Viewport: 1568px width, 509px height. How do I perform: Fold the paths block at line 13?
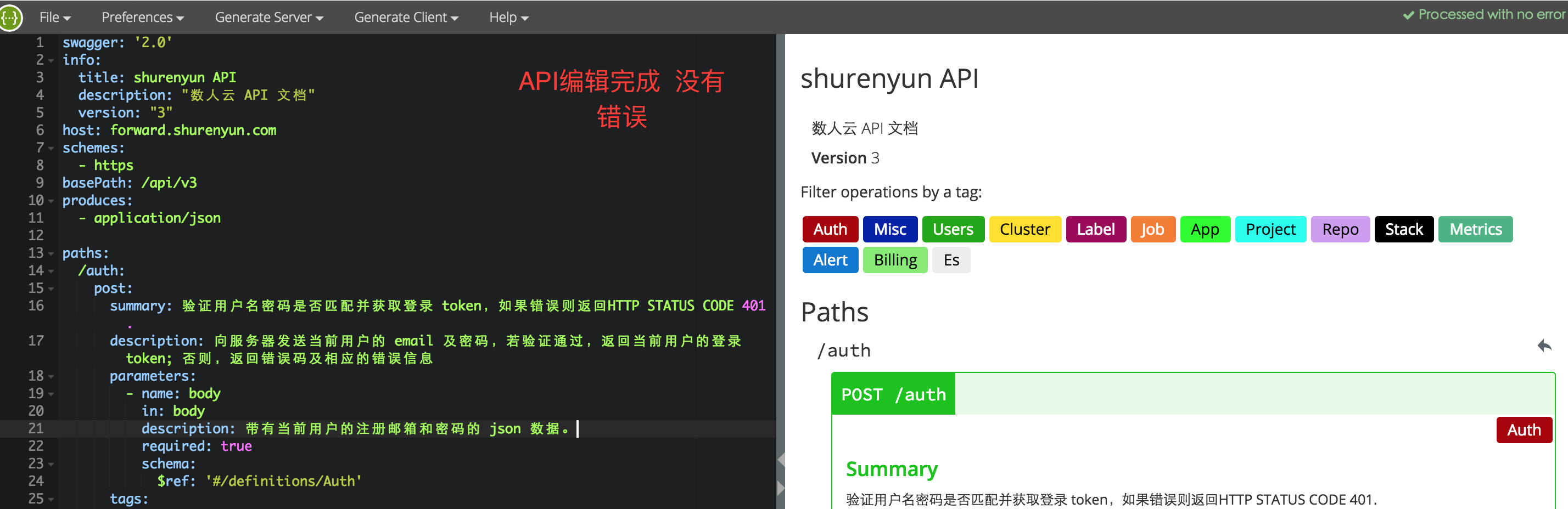[x=51, y=253]
